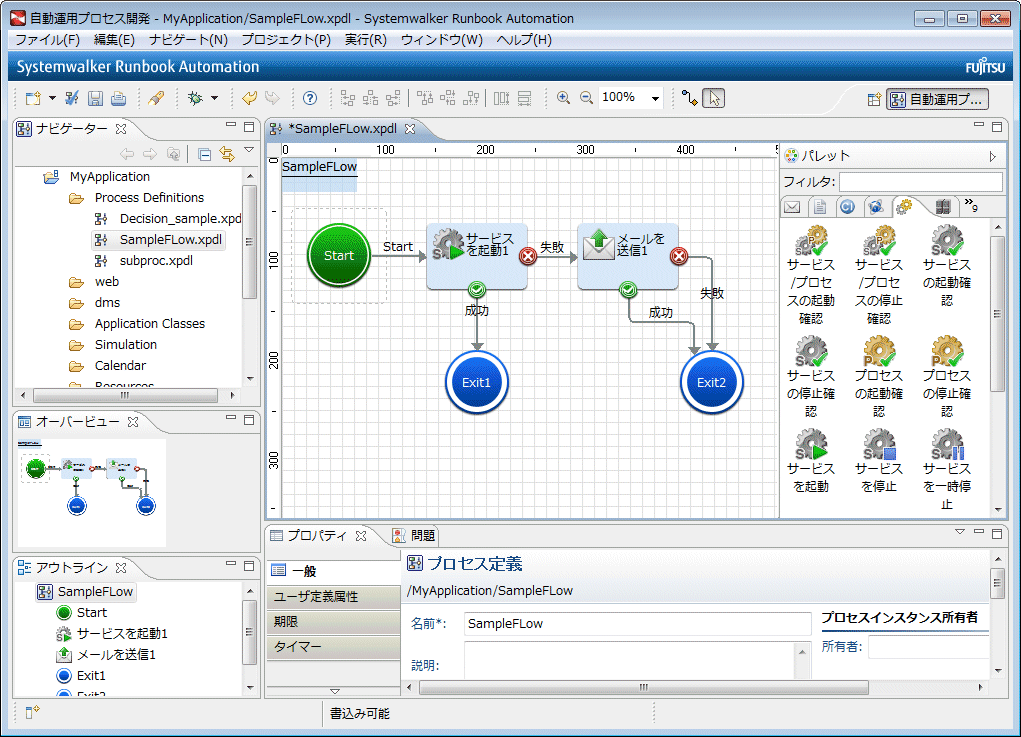
Task: Select SampleFLow.xpdl in the navigator
Action: point(160,240)
